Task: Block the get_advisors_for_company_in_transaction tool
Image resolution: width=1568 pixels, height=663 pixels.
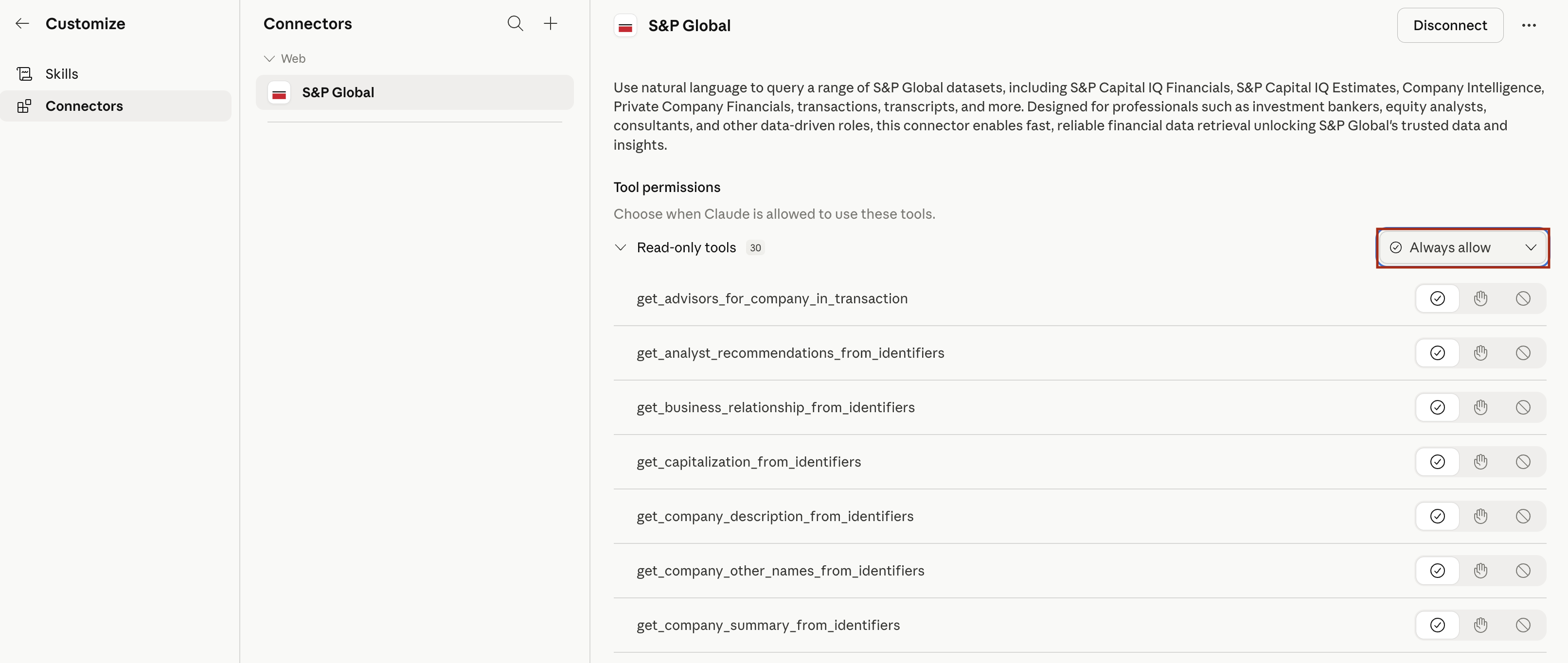Action: point(1523,298)
